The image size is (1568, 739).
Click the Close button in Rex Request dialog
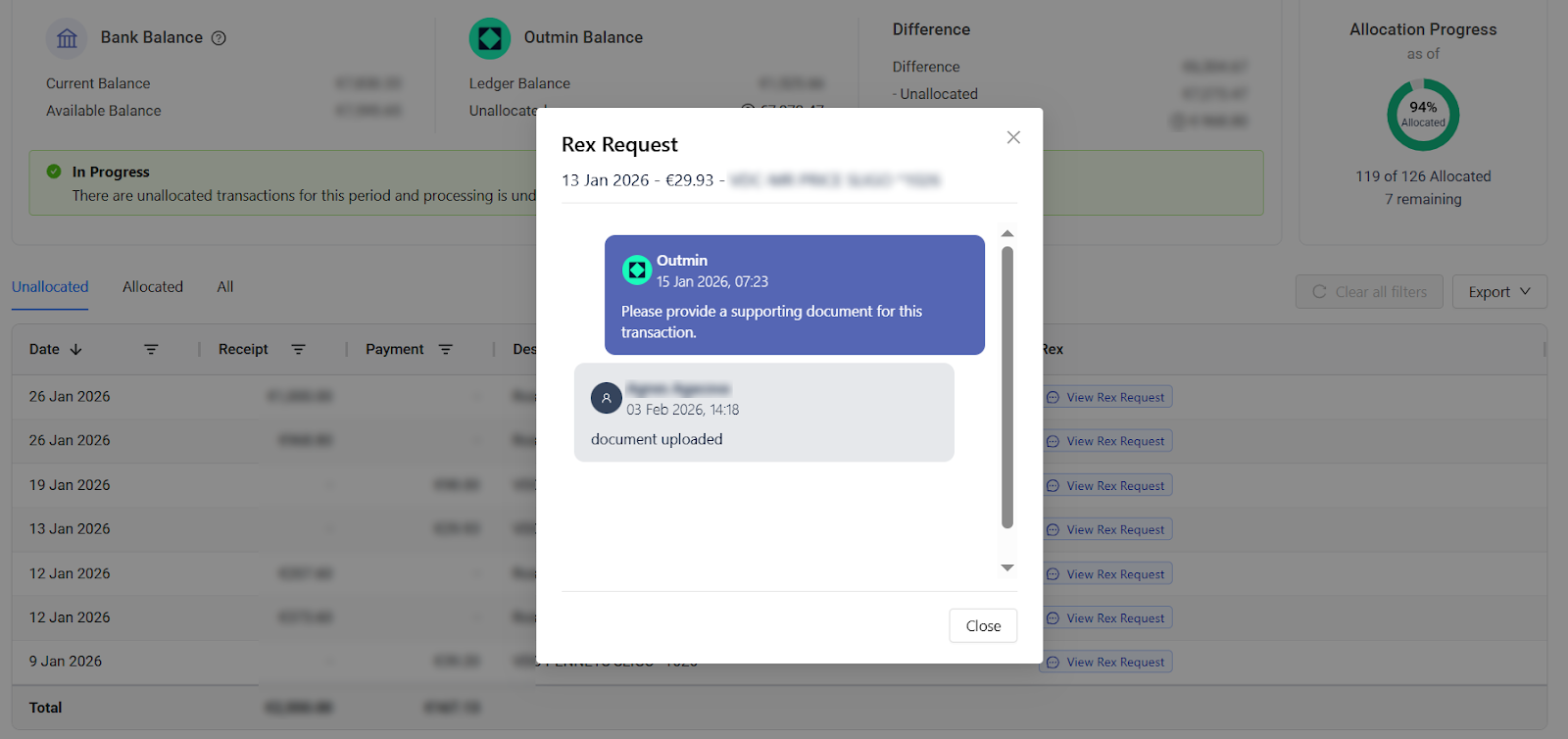coord(983,626)
